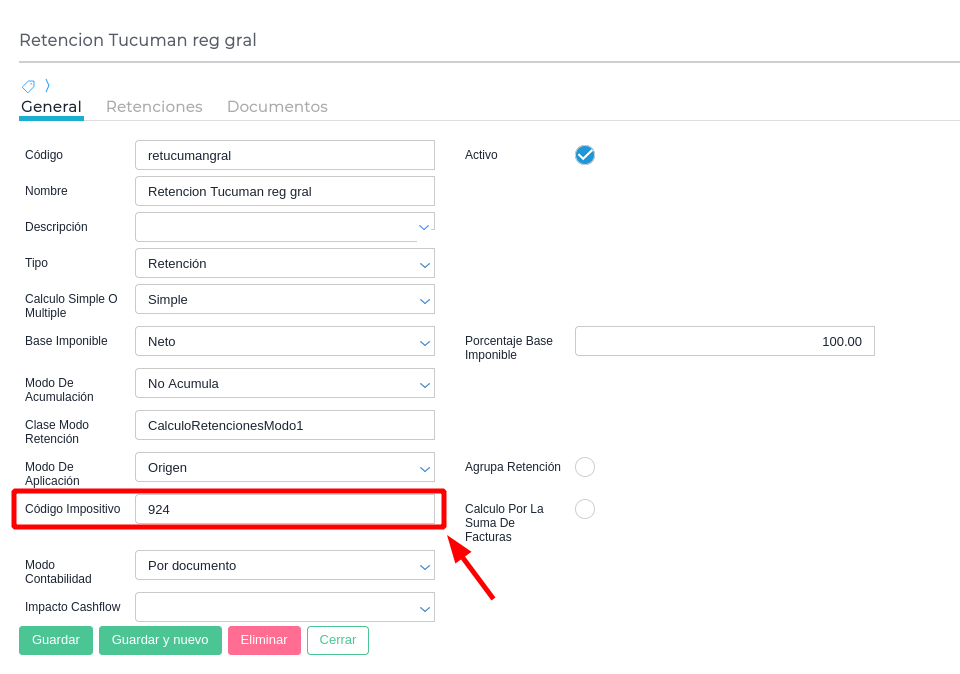
Task: Open the Base Imponible dropdown
Action: tap(285, 341)
